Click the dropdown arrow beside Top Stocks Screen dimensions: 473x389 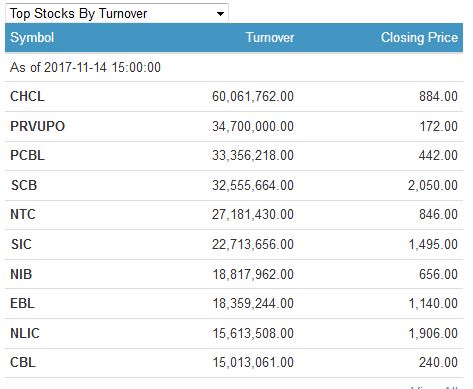click(220, 14)
